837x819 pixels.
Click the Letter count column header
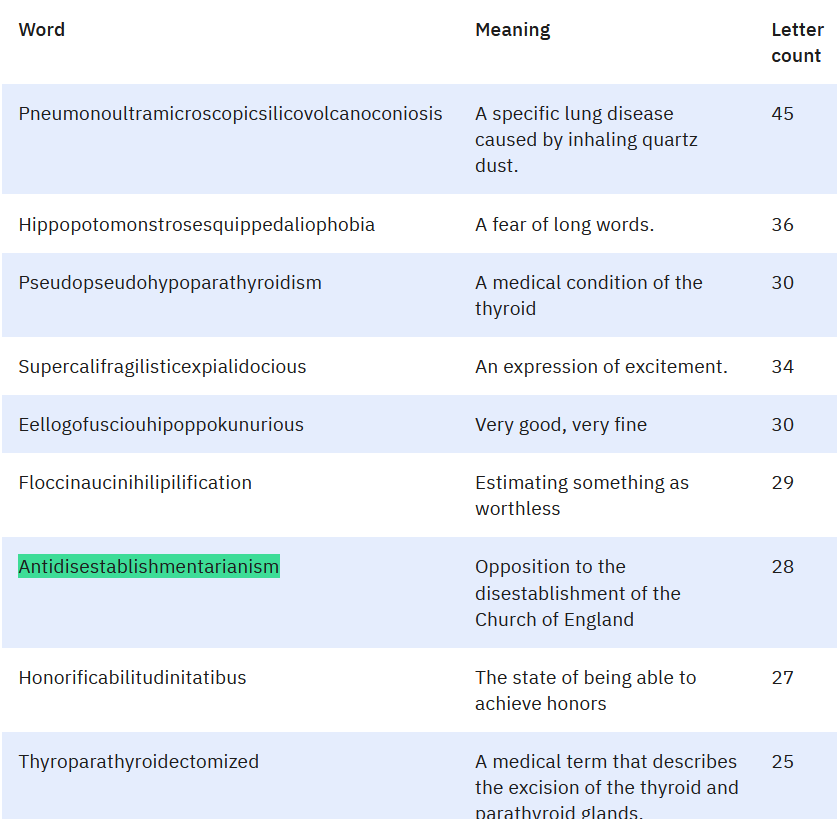click(x=797, y=43)
